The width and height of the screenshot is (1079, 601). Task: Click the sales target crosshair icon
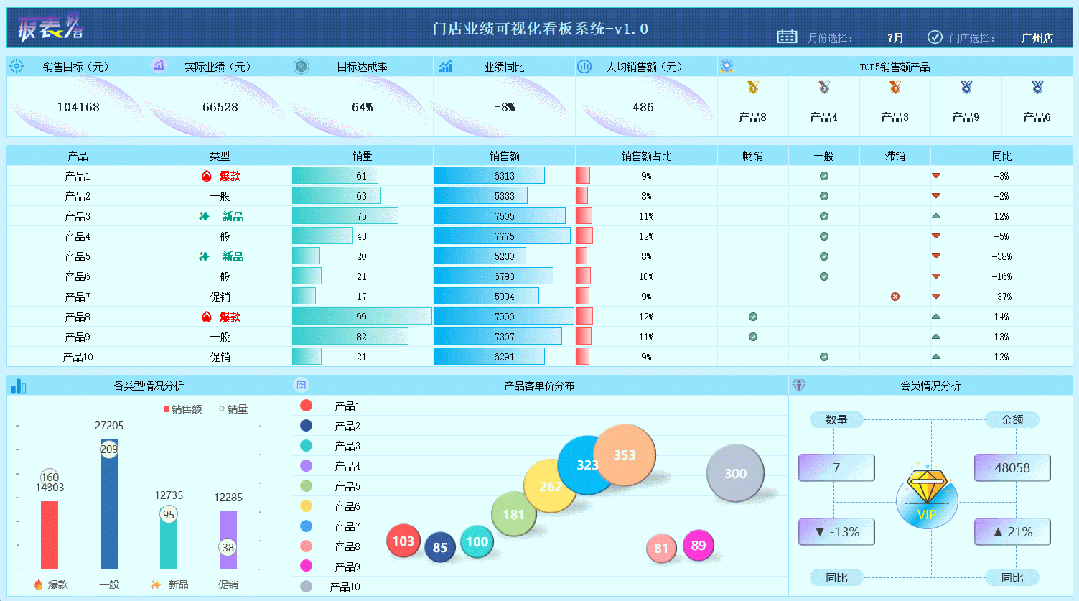point(17,66)
